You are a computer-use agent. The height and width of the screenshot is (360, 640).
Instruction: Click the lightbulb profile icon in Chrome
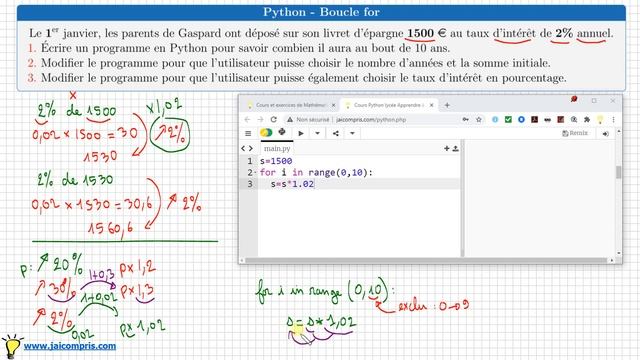coord(600,120)
